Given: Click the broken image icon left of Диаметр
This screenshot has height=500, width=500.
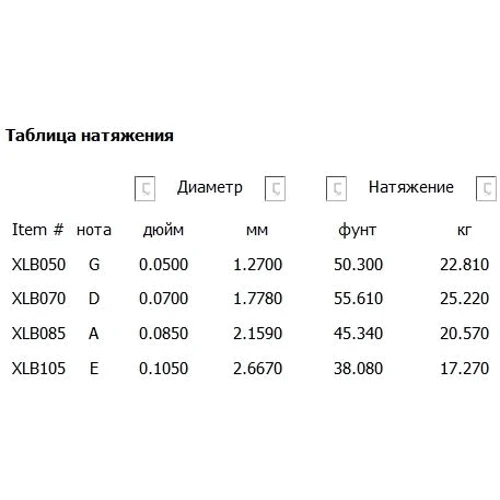Looking at the screenshot, I should click(x=145, y=188).
